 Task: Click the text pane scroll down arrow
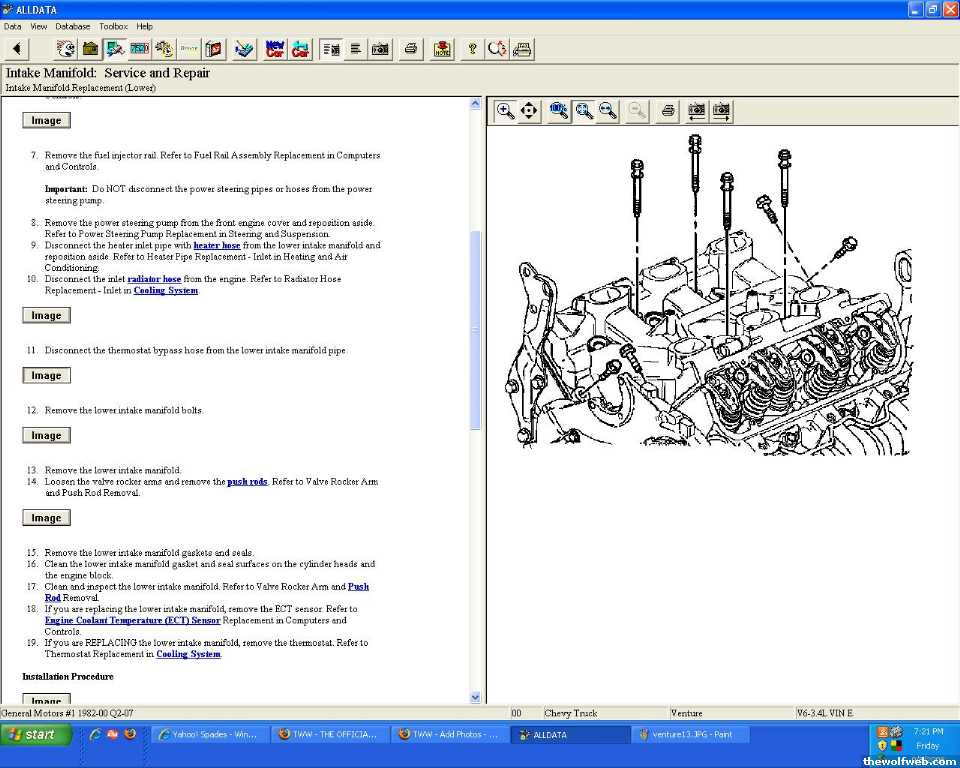tap(475, 697)
